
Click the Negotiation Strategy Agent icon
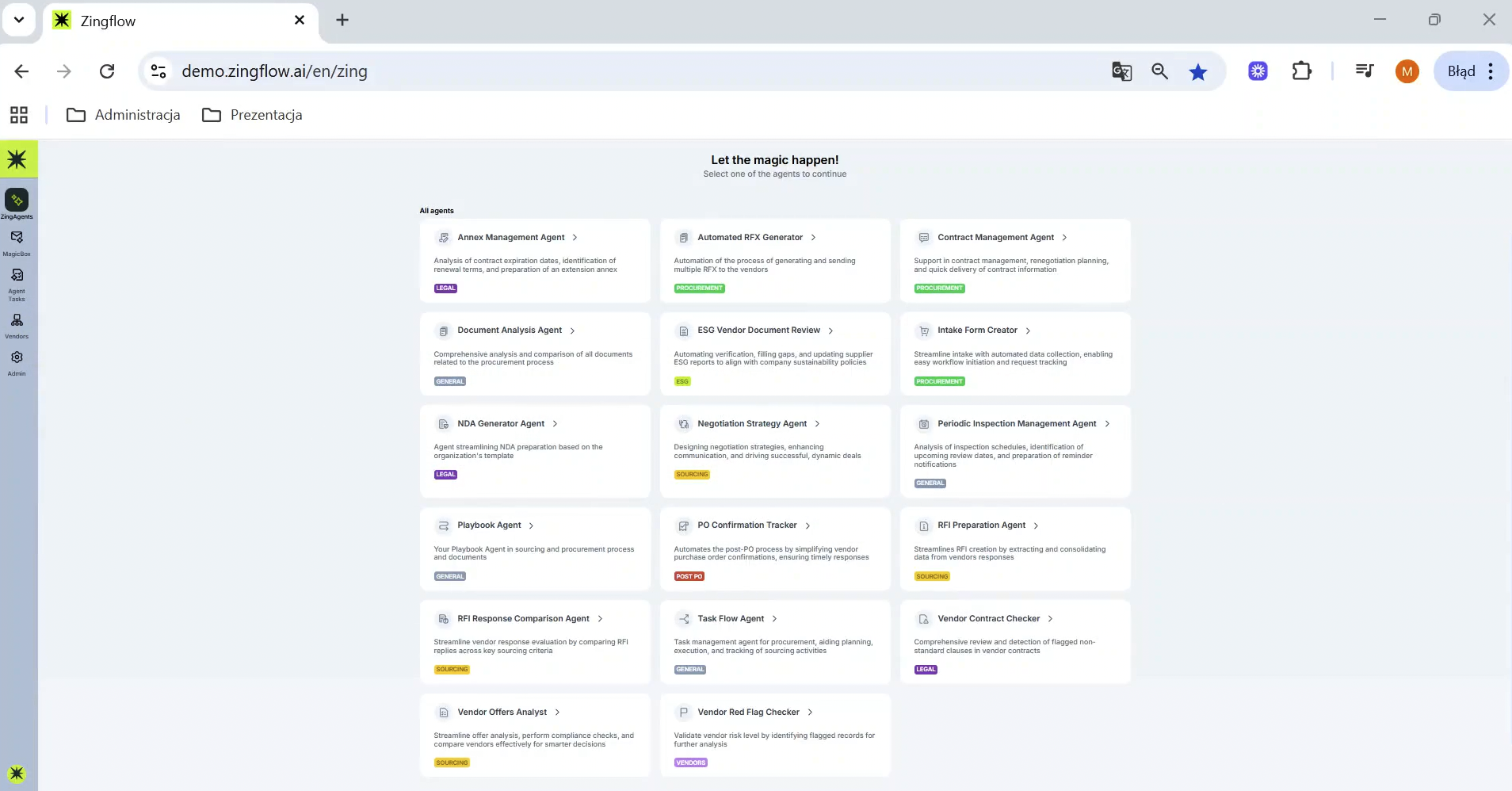tap(683, 424)
